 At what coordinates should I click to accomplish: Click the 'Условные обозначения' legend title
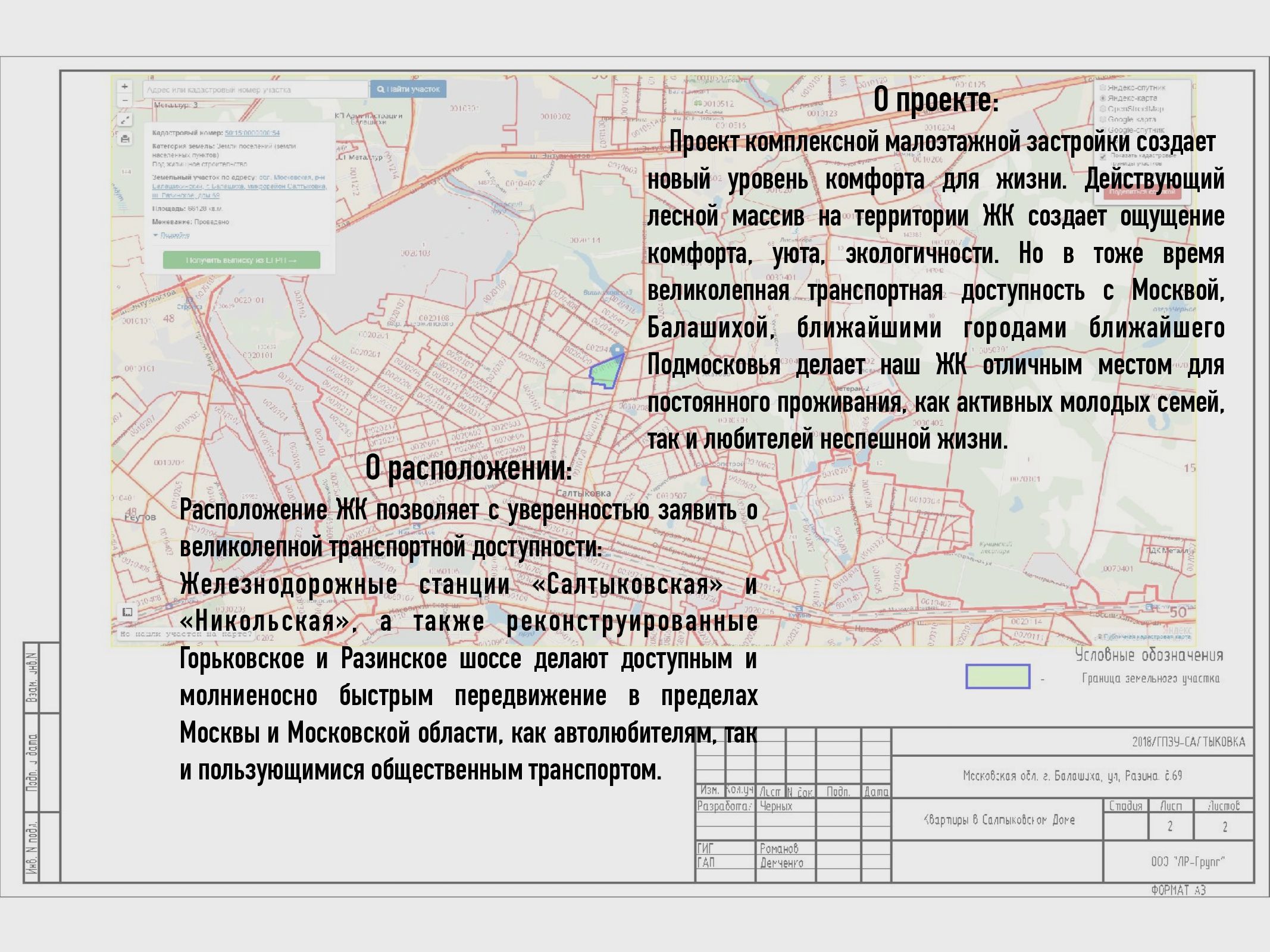tap(1149, 656)
